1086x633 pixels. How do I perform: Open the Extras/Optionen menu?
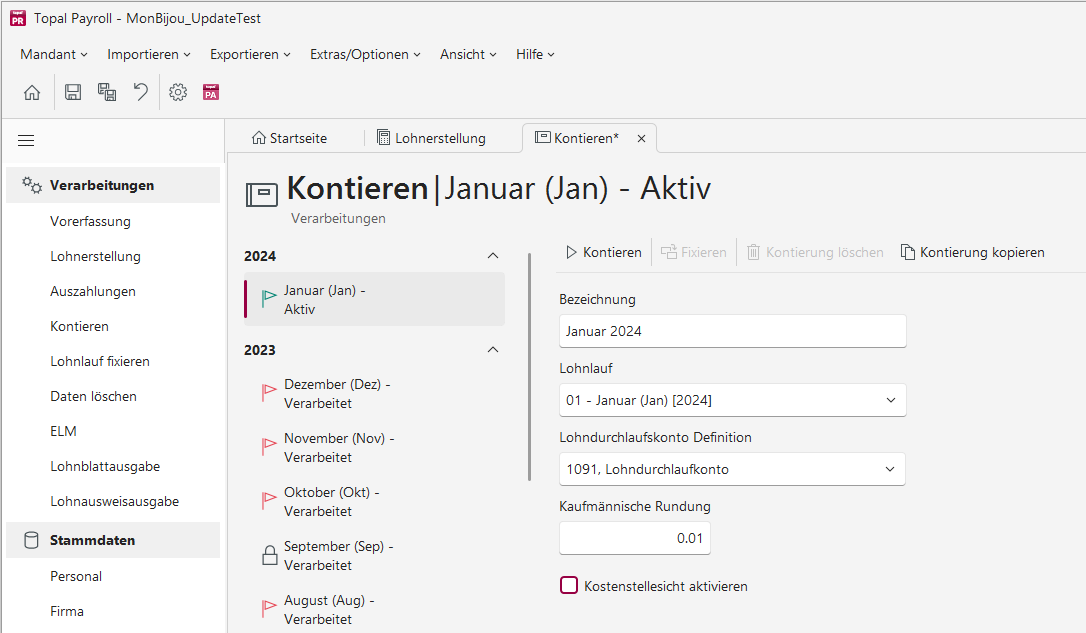(x=365, y=54)
